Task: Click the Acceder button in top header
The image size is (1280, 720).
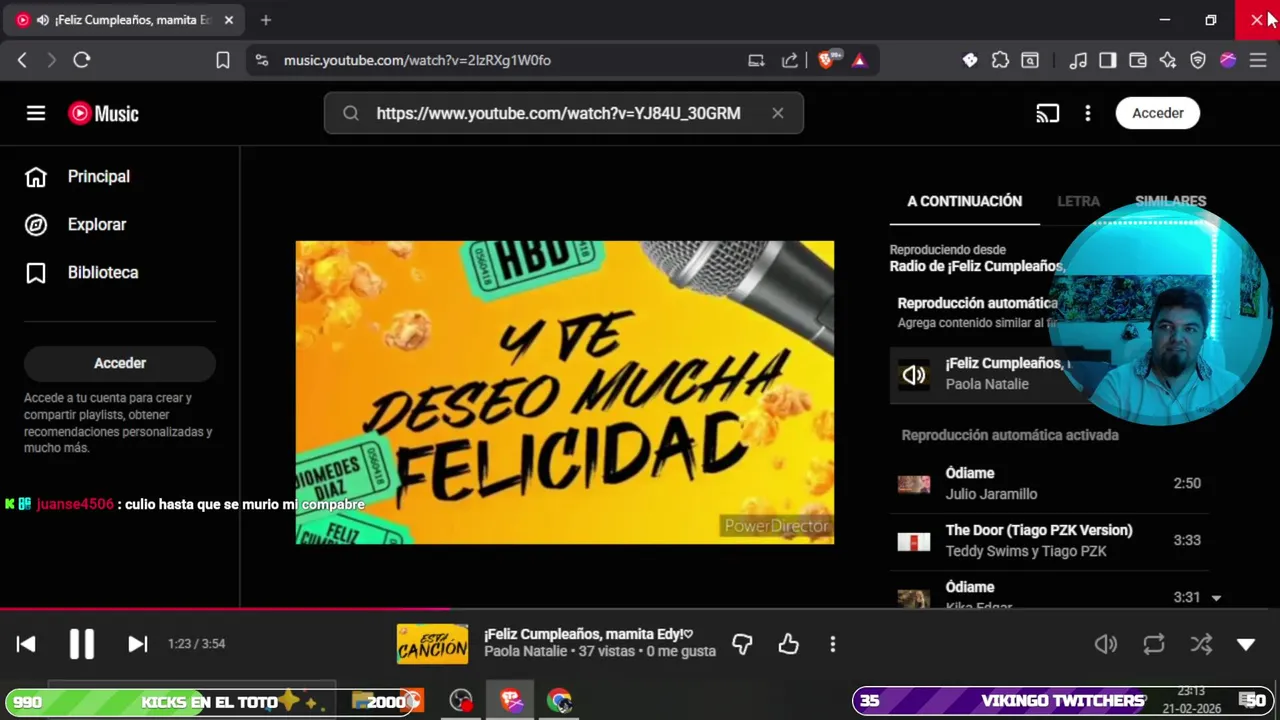Action: click(x=1158, y=113)
